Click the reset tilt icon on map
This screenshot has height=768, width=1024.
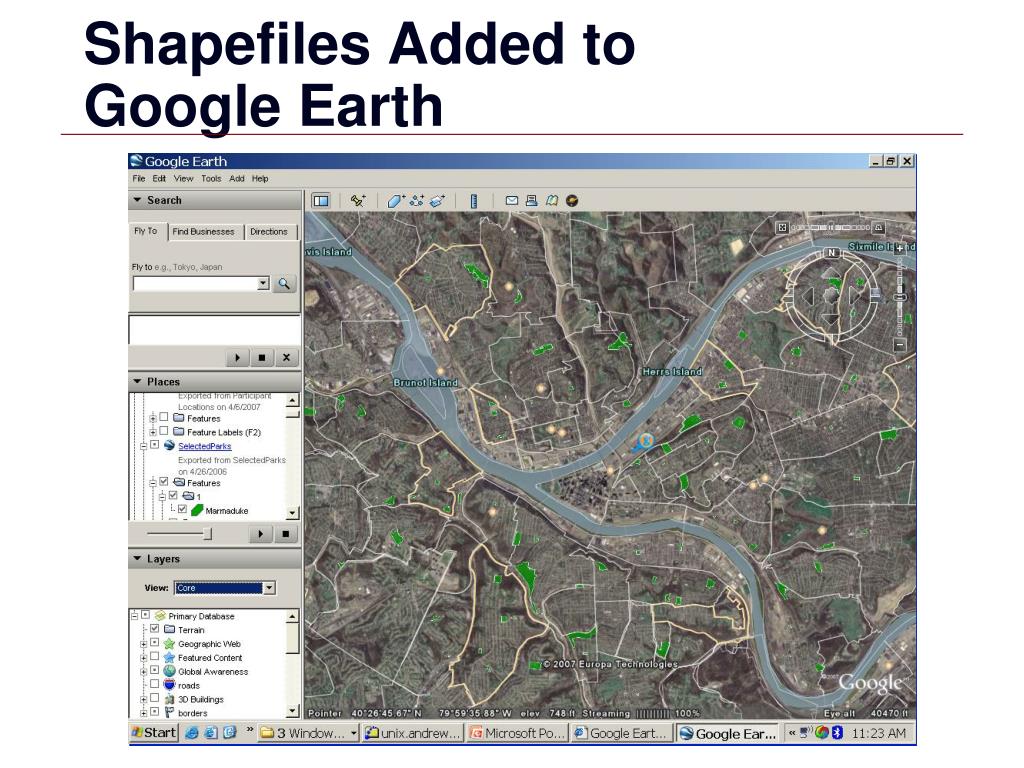782,227
